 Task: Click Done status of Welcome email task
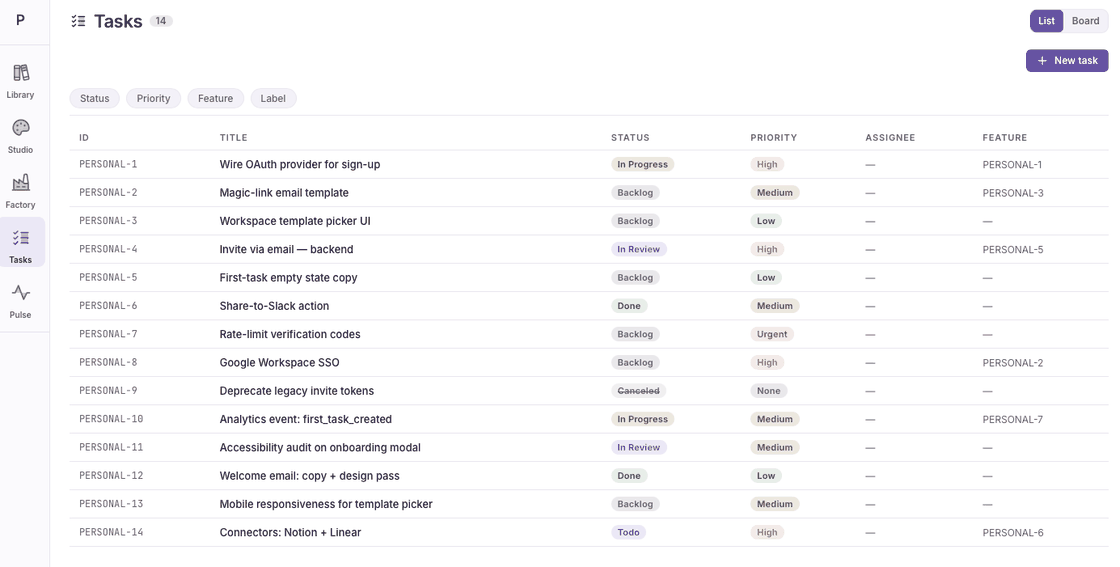coord(629,476)
